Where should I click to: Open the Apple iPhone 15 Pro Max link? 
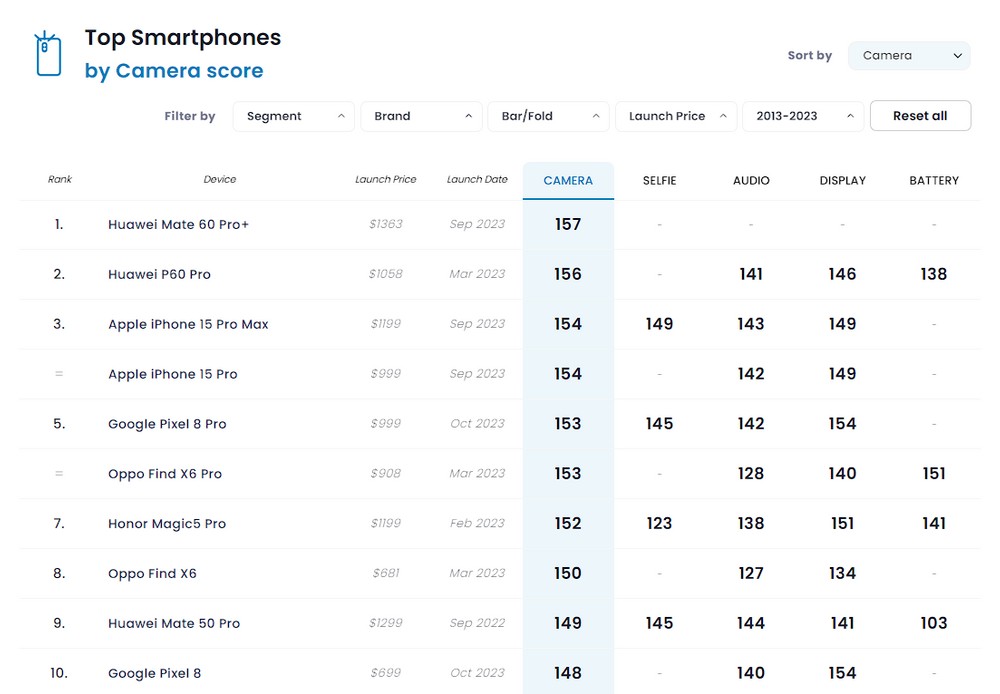point(188,325)
